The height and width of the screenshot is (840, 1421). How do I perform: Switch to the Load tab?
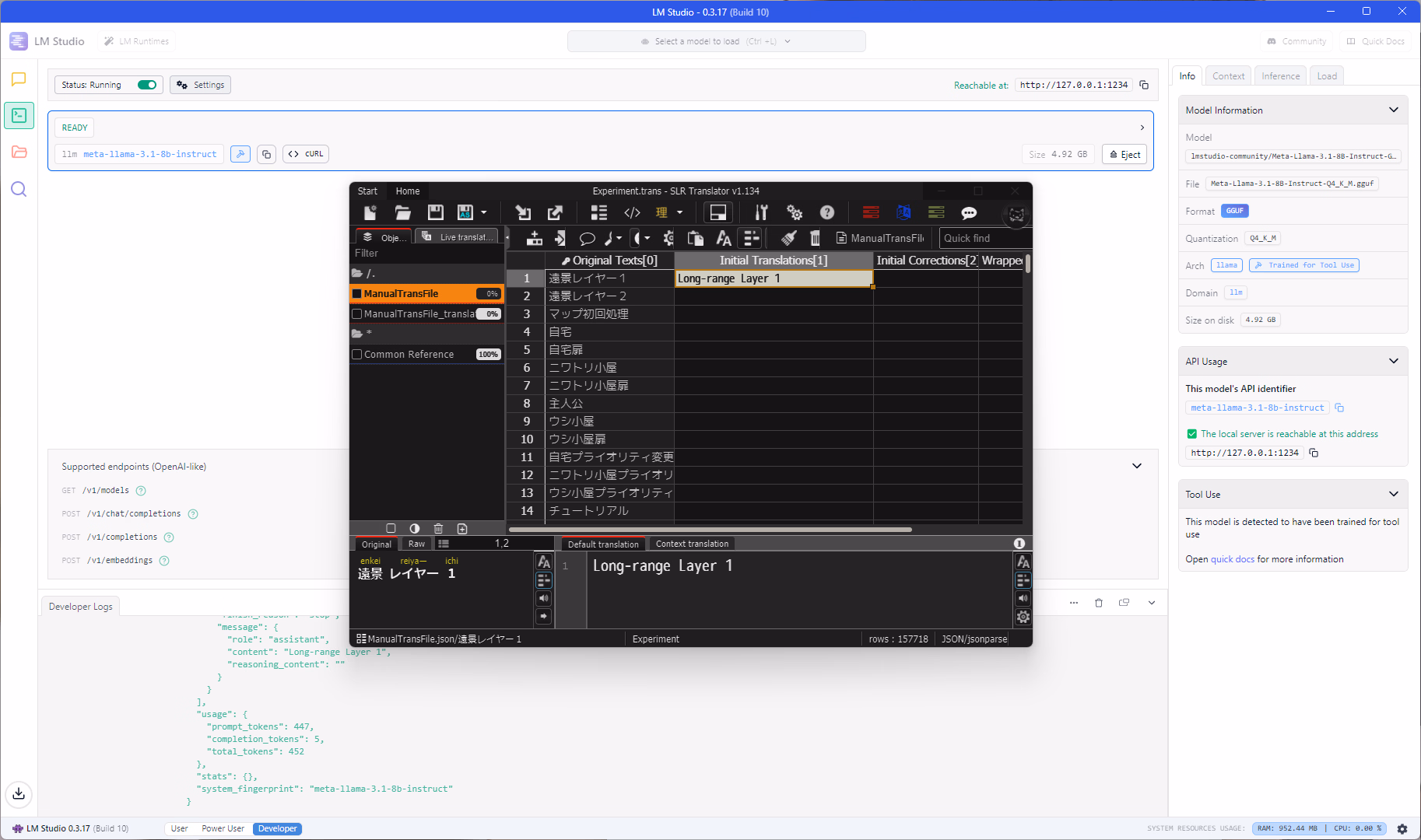(x=1327, y=75)
